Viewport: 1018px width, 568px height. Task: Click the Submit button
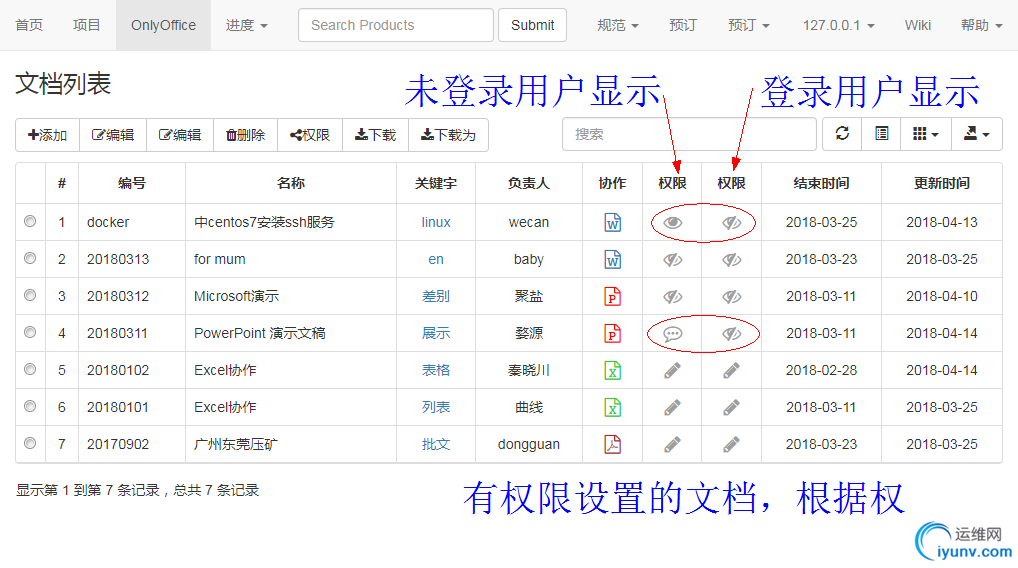click(x=532, y=25)
